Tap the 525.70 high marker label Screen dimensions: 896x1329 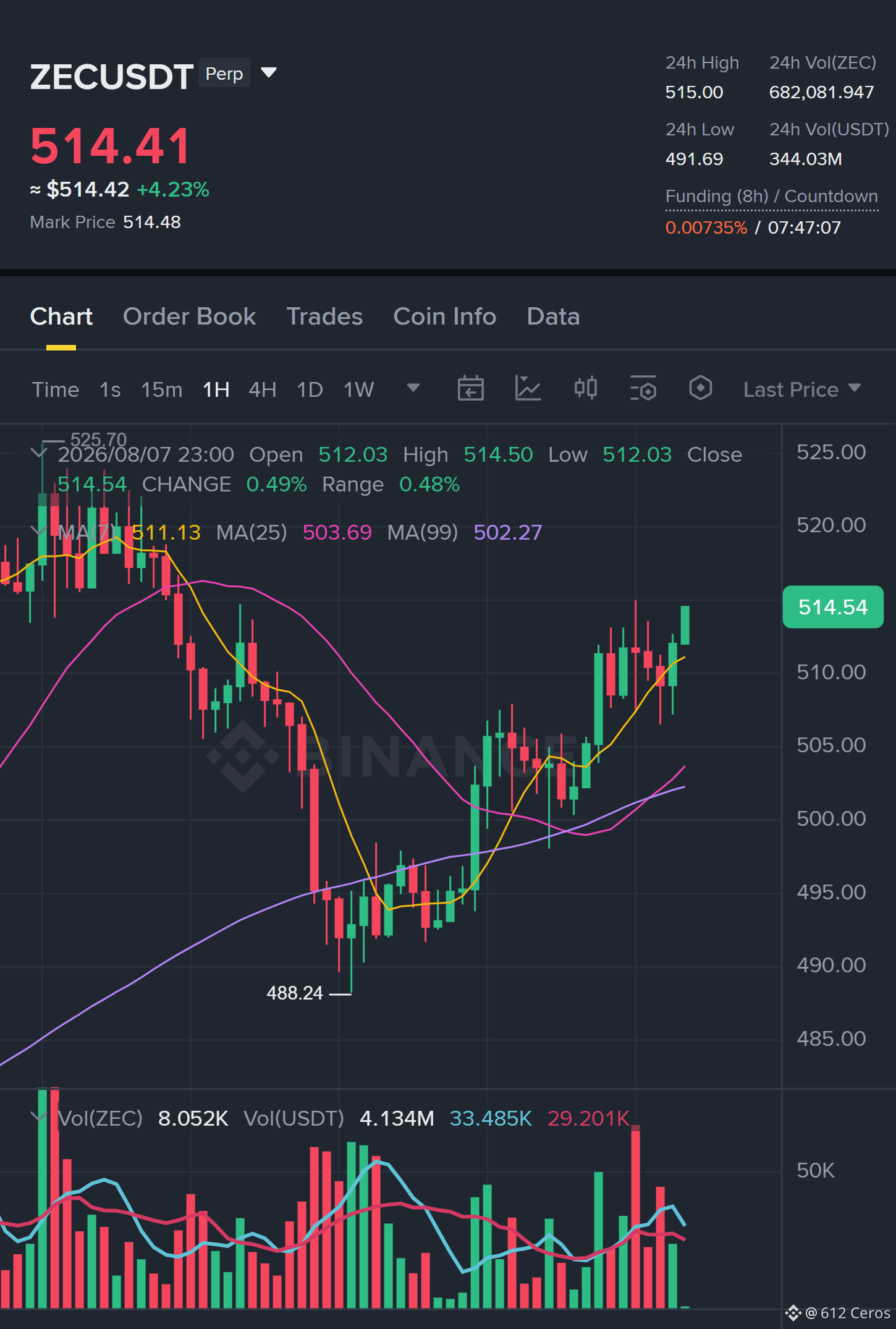(x=98, y=439)
